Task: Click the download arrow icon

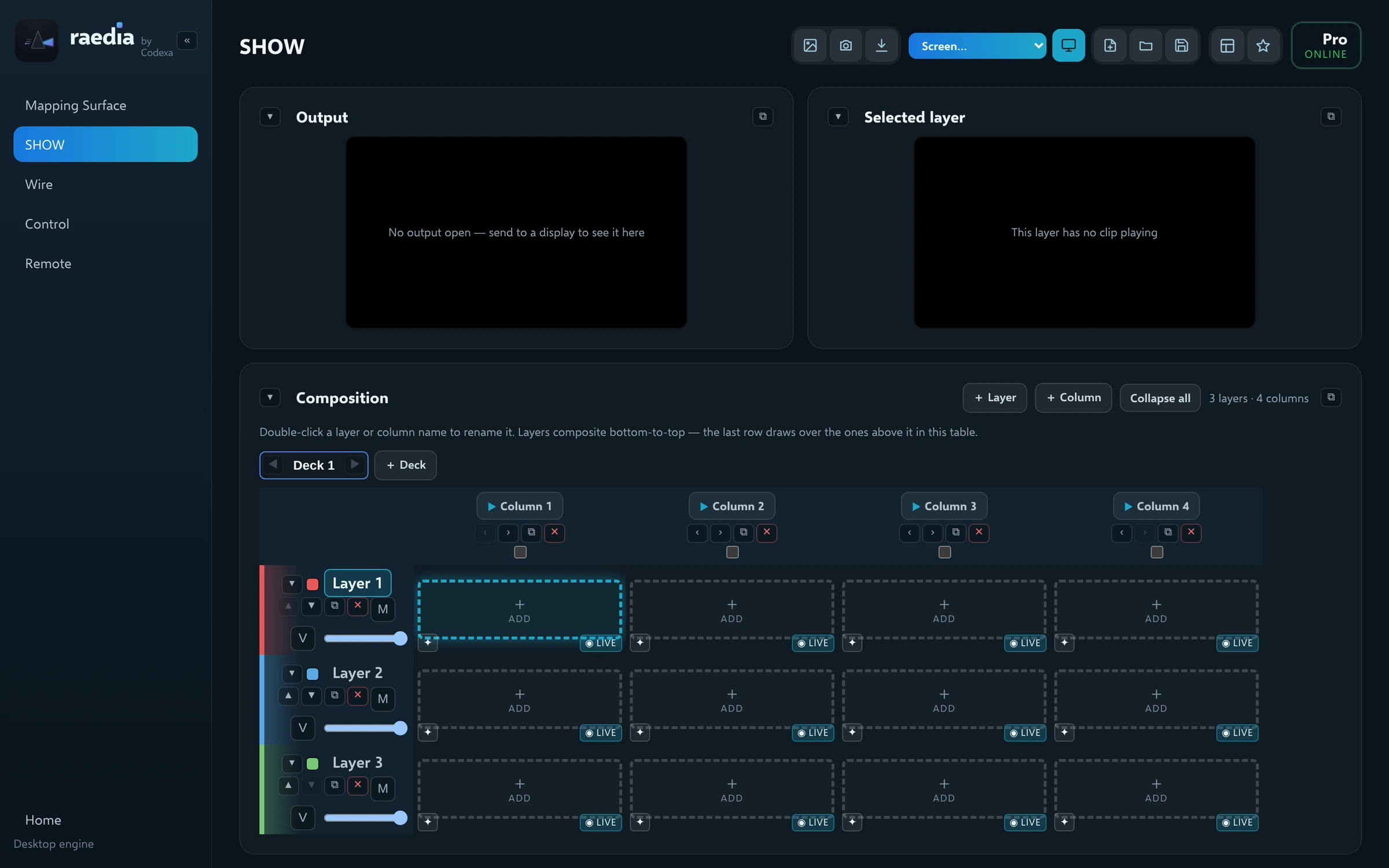Action: 881,45
